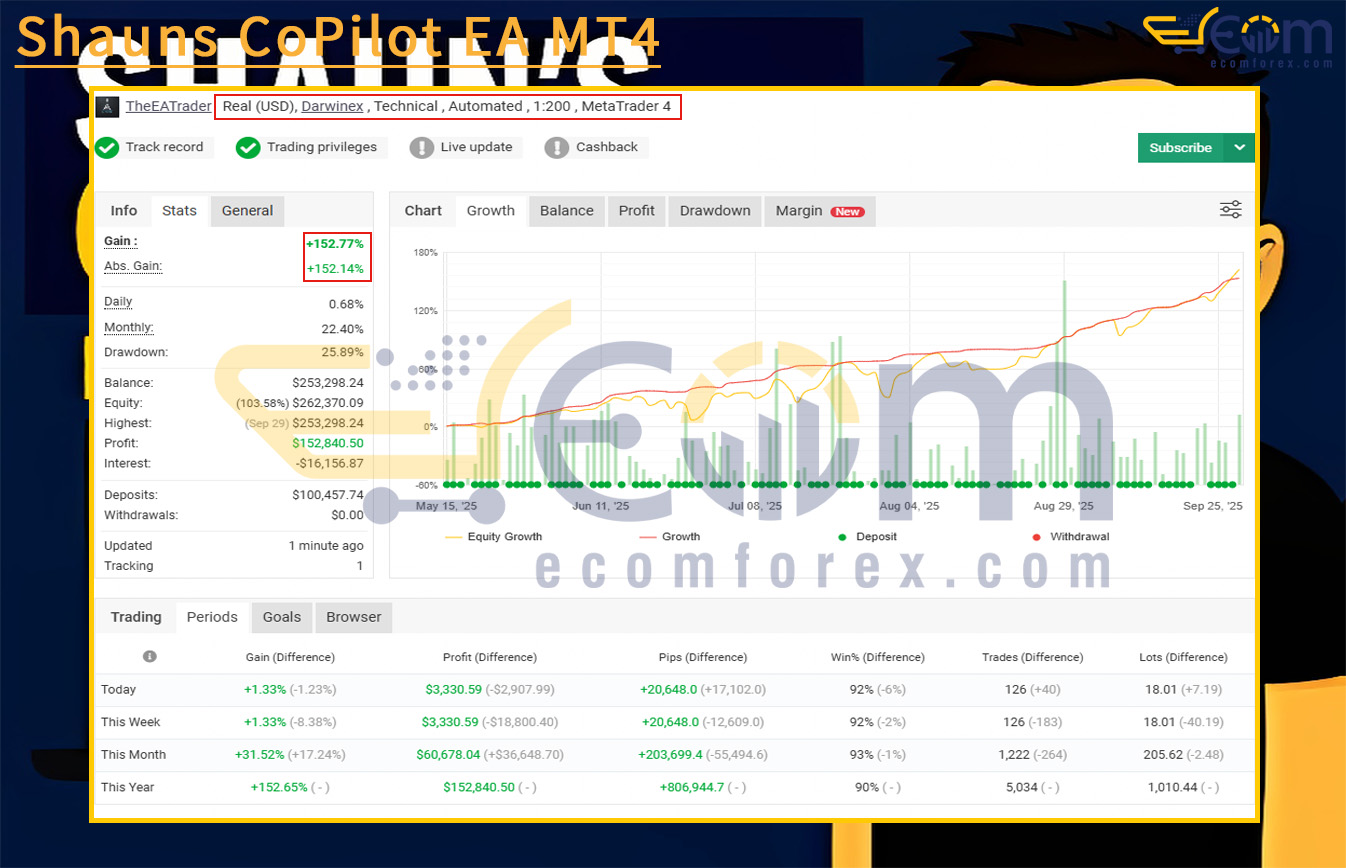Viewport: 1346px width, 868px height.
Task: Open the Trading tab
Action: (x=136, y=617)
